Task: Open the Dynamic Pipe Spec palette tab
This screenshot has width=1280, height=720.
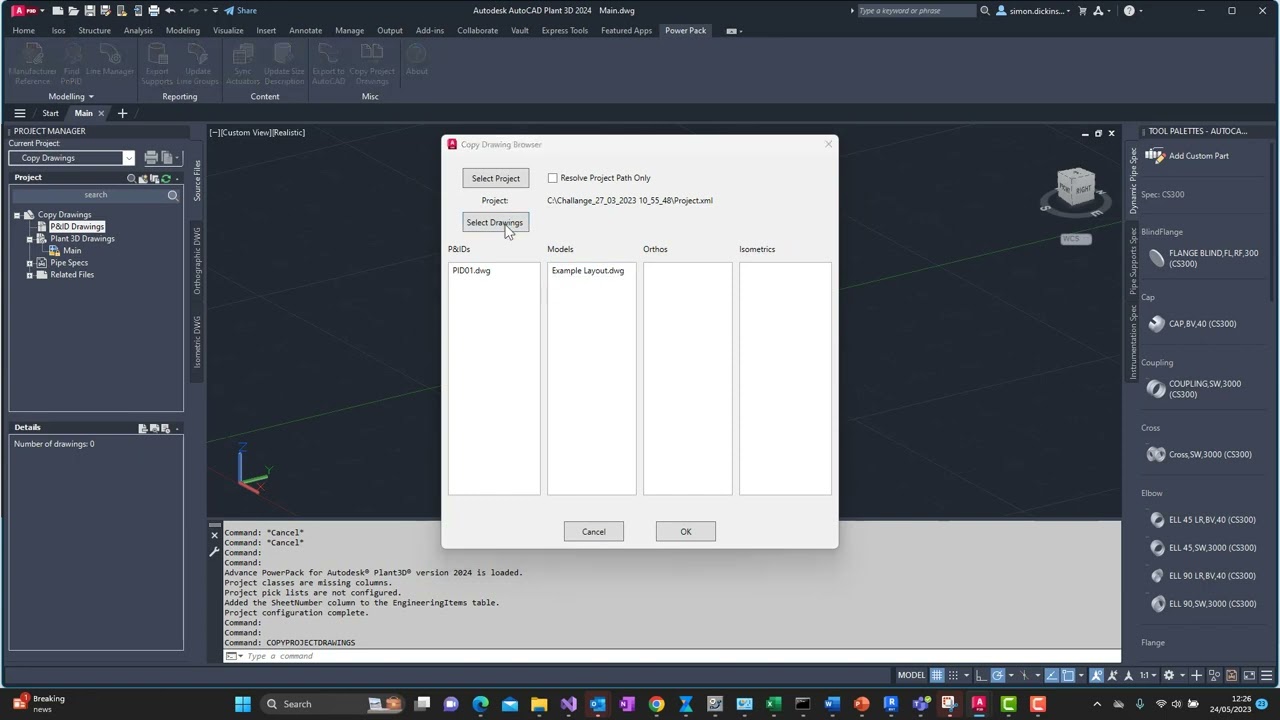Action: (1133, 181)
